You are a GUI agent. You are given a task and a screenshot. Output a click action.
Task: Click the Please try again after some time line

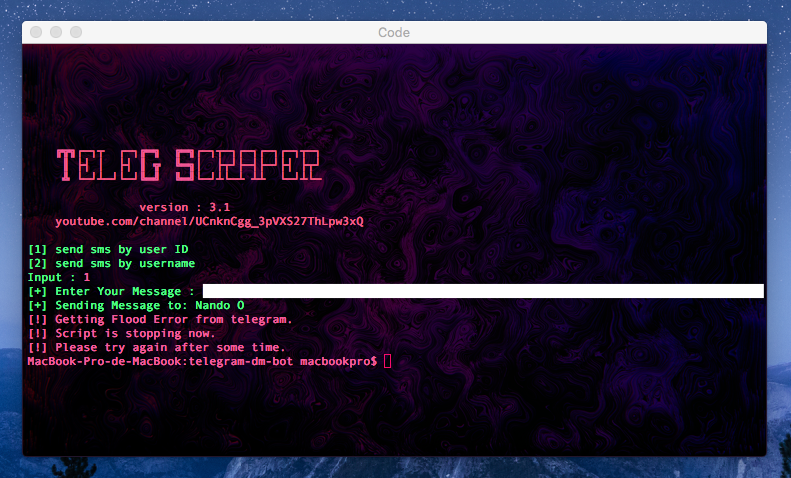pos(156,347)
